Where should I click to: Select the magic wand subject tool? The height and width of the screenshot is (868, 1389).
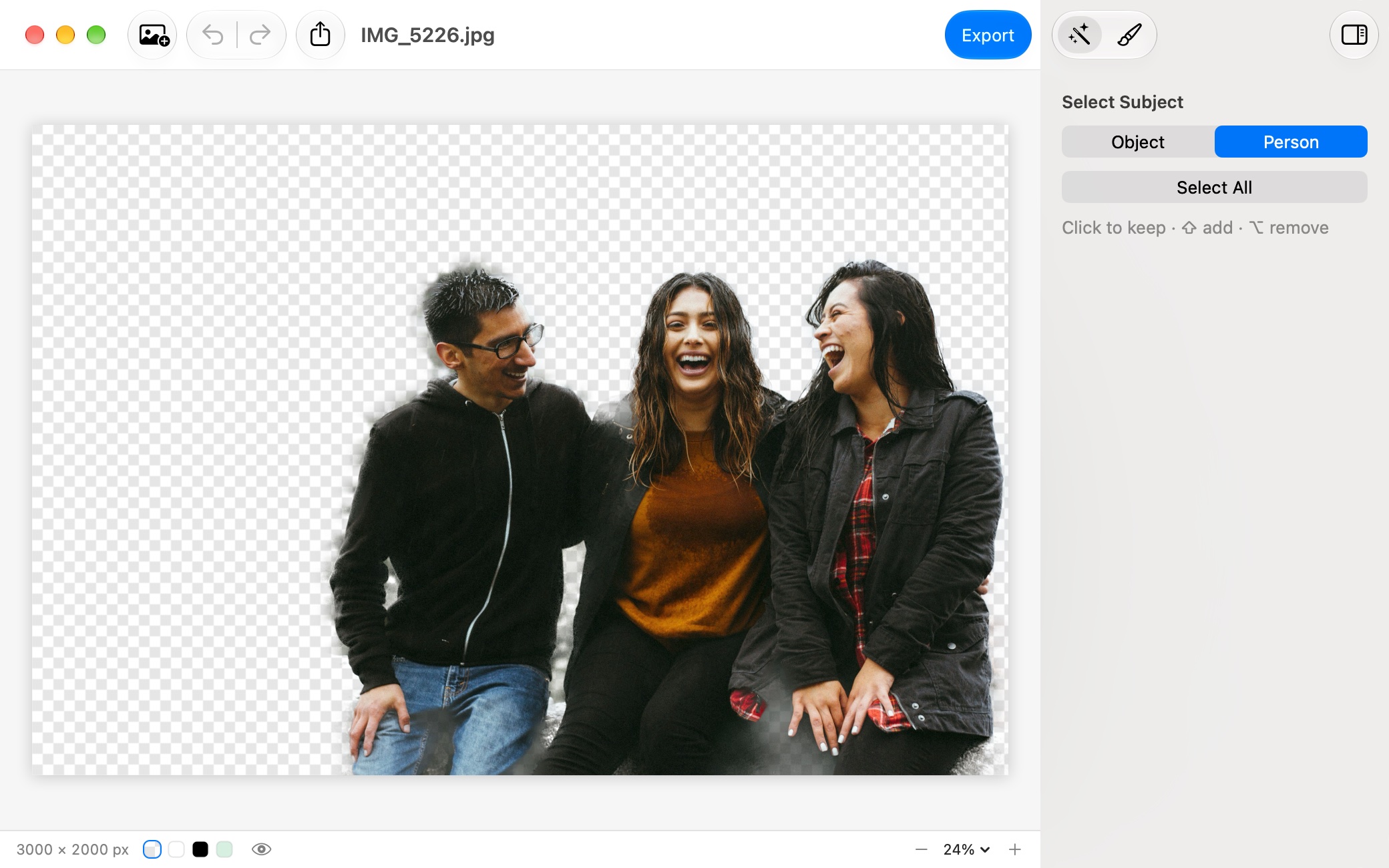1079,35
